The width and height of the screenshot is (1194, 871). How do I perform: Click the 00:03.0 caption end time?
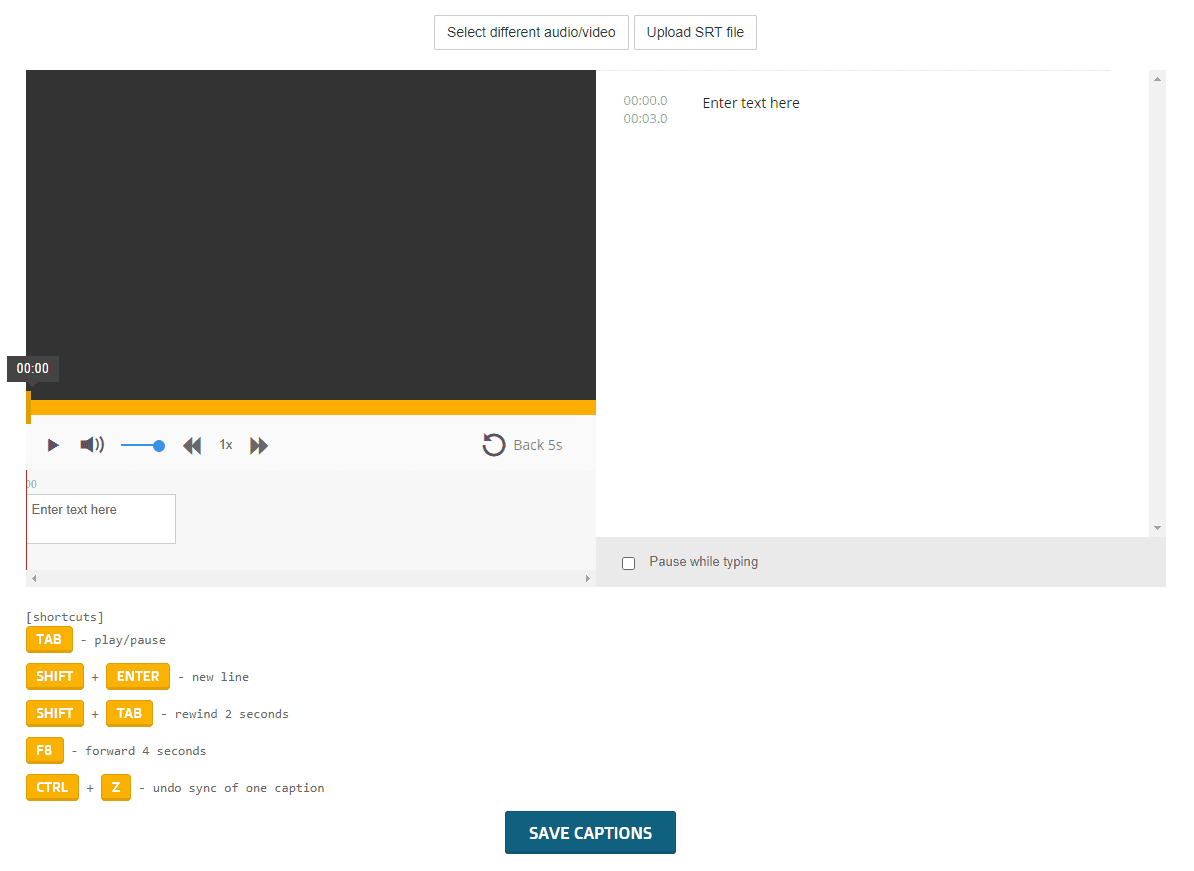click(645, 119)
